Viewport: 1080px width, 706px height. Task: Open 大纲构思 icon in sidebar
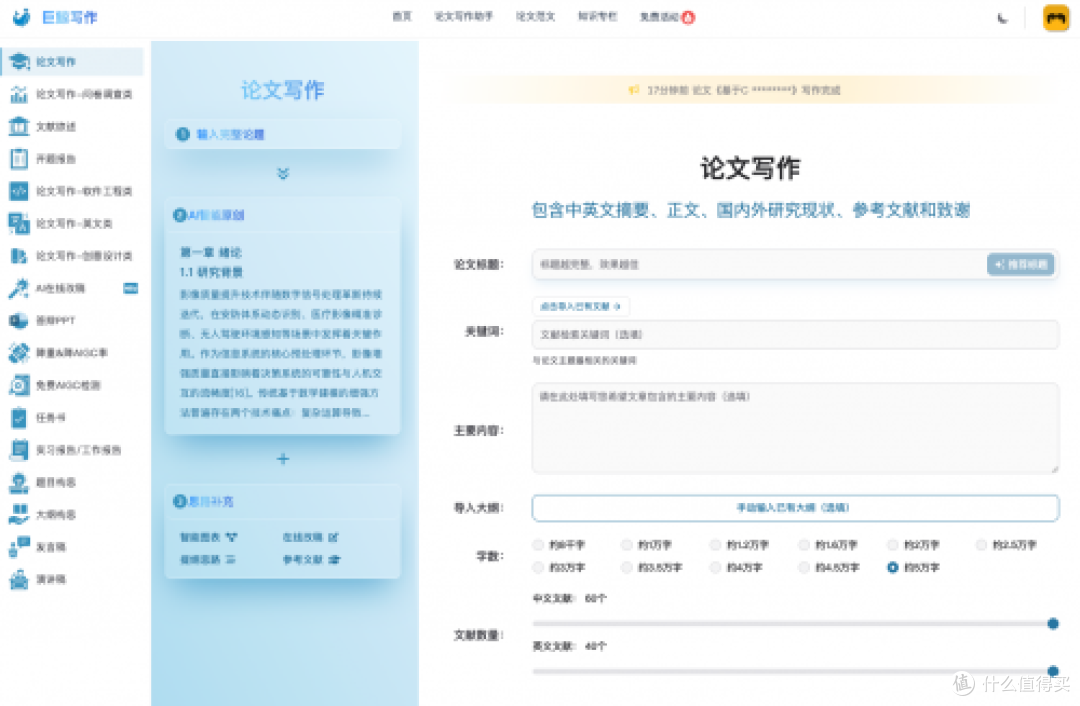click(x=19, y=515)
